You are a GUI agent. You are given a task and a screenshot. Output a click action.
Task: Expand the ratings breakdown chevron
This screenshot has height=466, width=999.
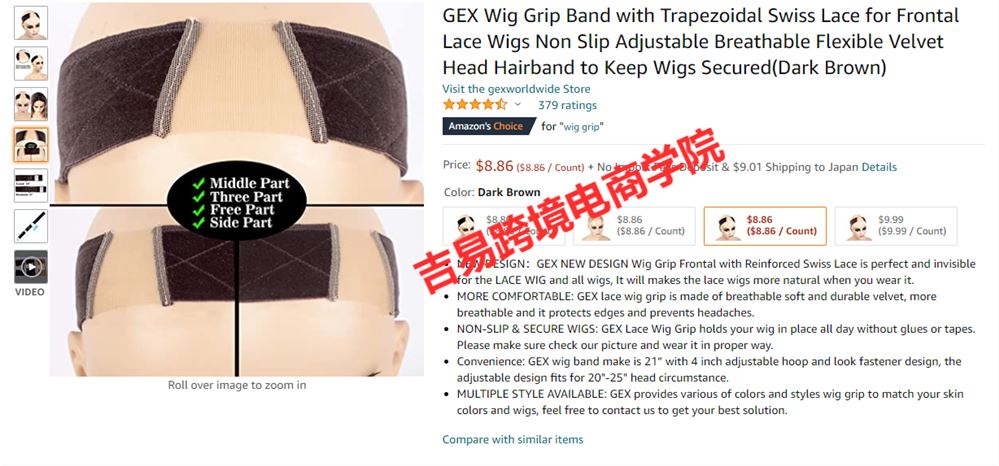(518, 105)
